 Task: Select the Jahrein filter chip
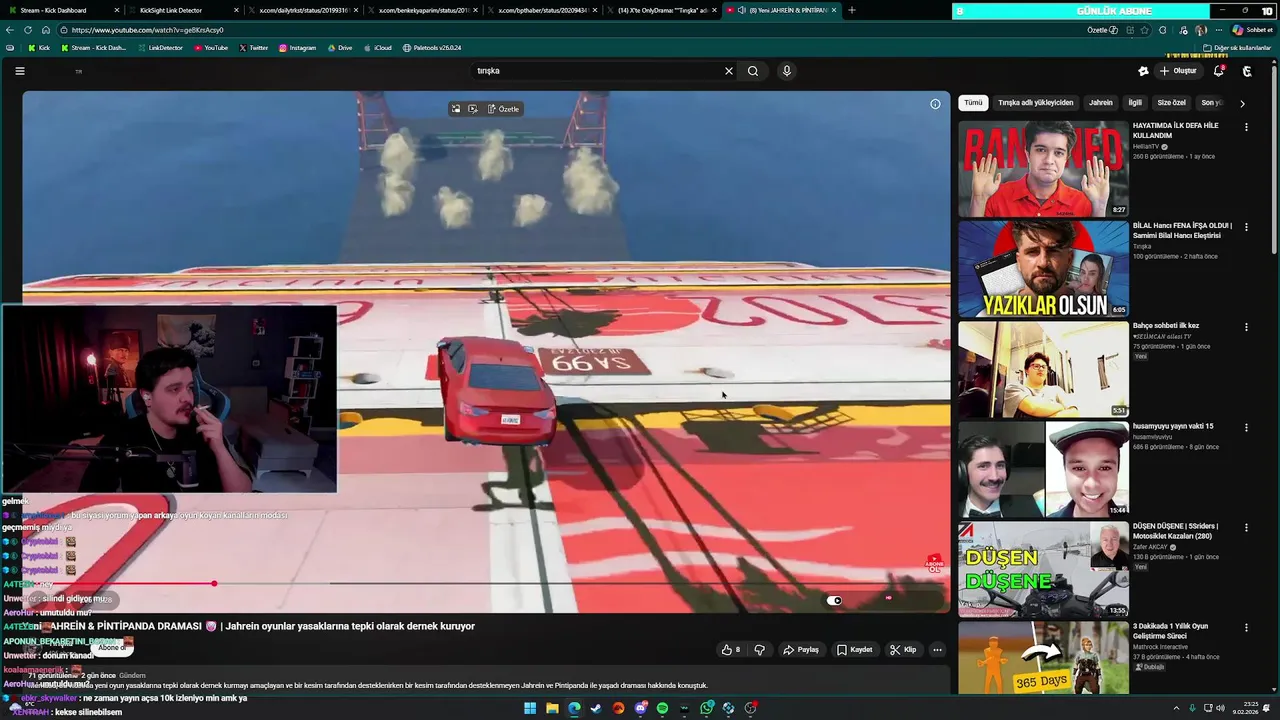[x=1100, y=103]
